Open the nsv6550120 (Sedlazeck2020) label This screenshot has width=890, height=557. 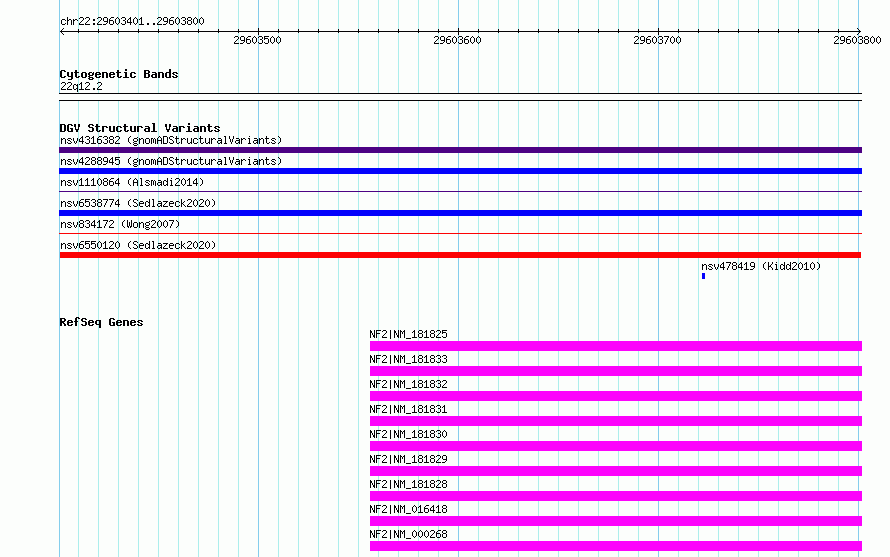point(138,245)
